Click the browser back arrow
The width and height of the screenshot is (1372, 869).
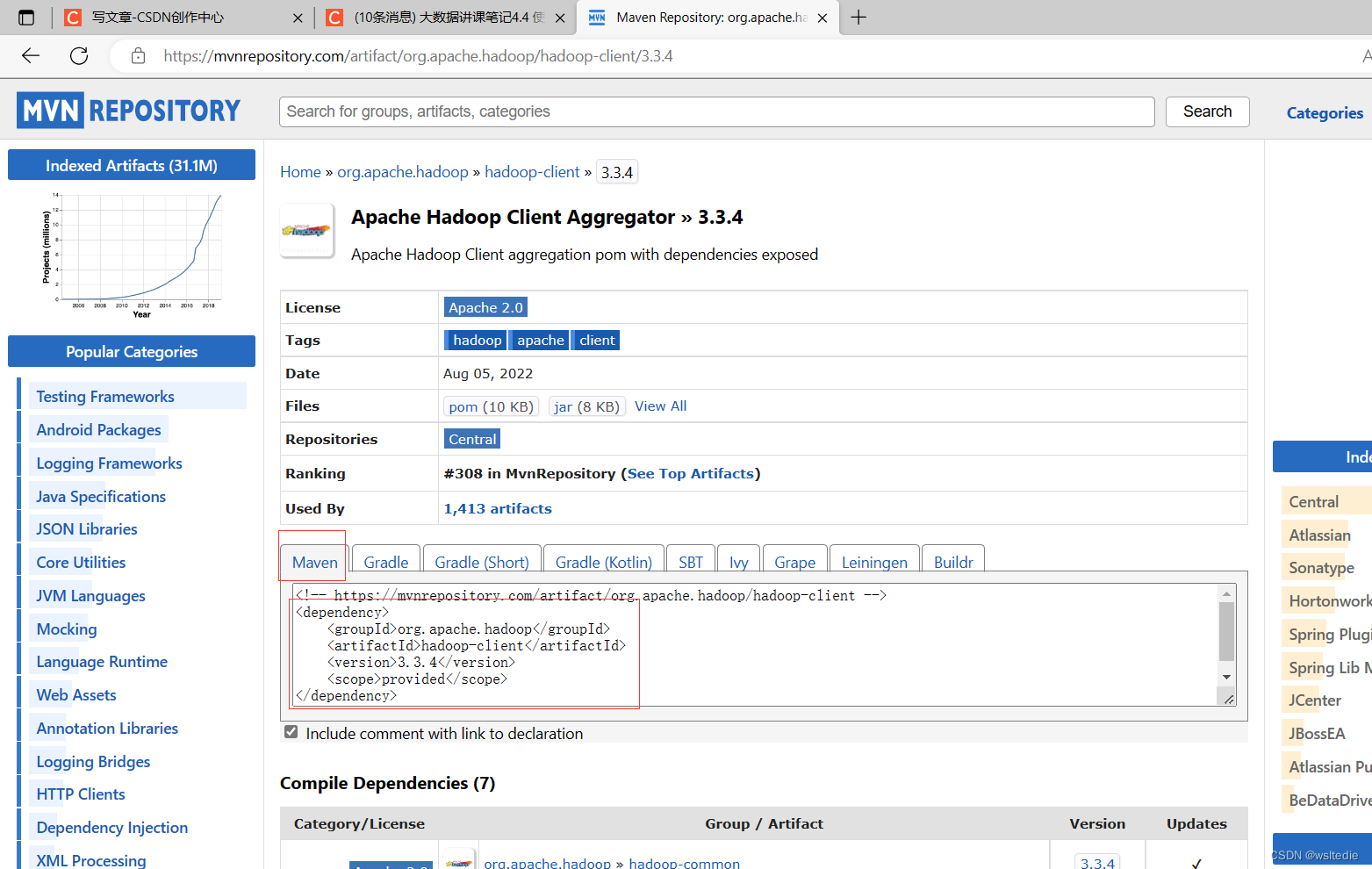pos(31,56)
